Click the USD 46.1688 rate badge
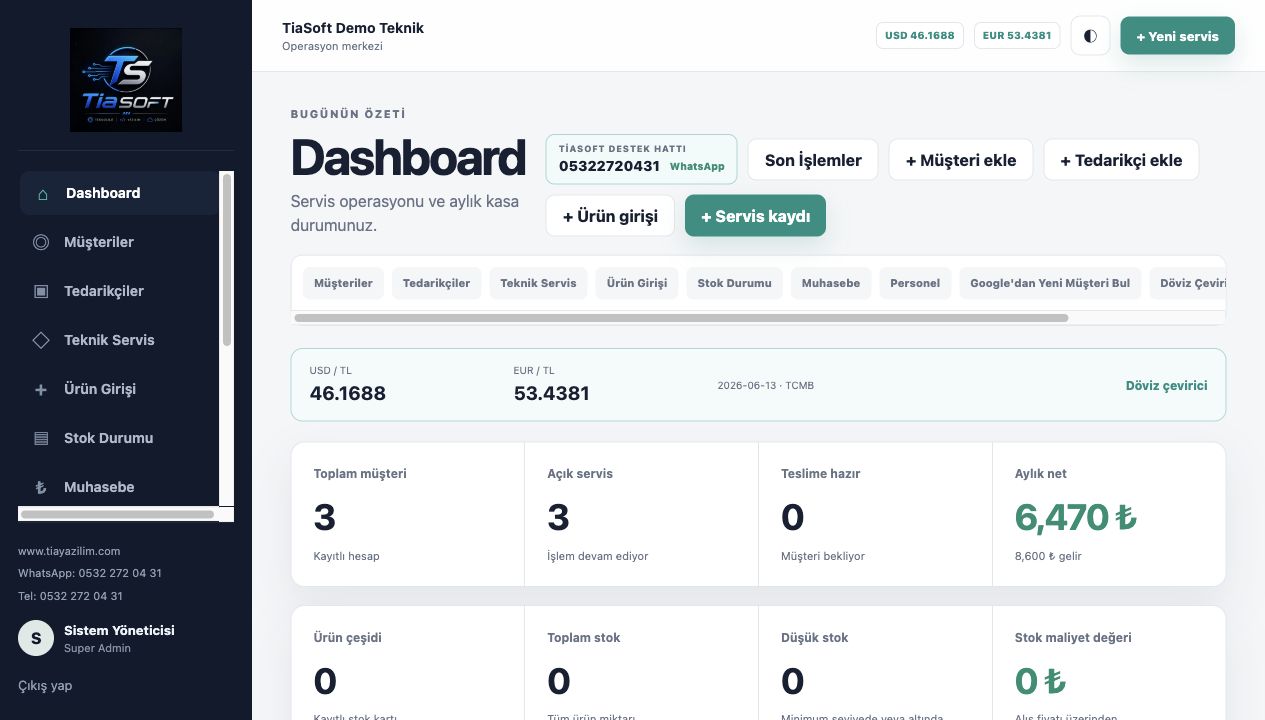Image resolution: width=1265 pixels, height=720 pixels. (919, 35)
